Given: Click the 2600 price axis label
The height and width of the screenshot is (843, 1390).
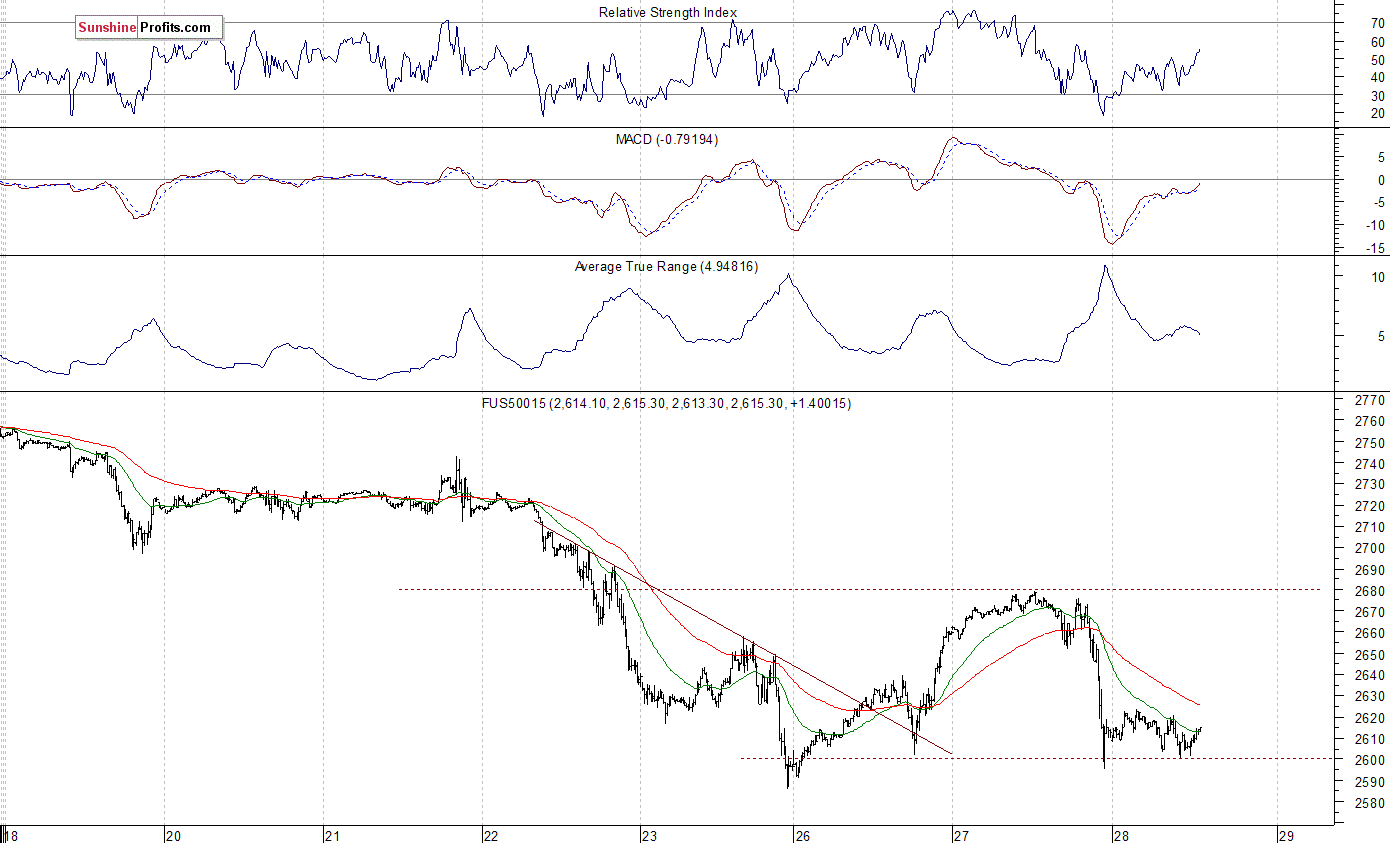Looking at the screenshot, I should pyautogui.click(x=1369, y=760).
